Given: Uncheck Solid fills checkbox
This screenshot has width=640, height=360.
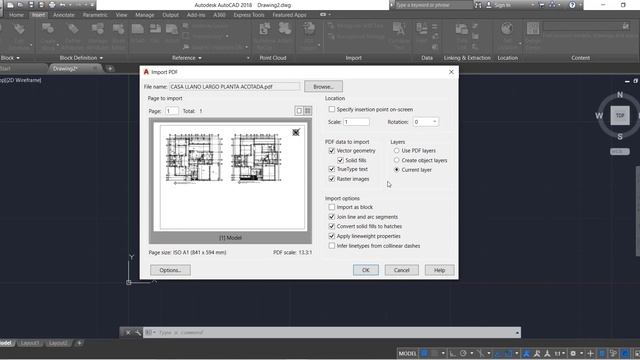Looking at the screenshot, I should click(x=340, y=160).
